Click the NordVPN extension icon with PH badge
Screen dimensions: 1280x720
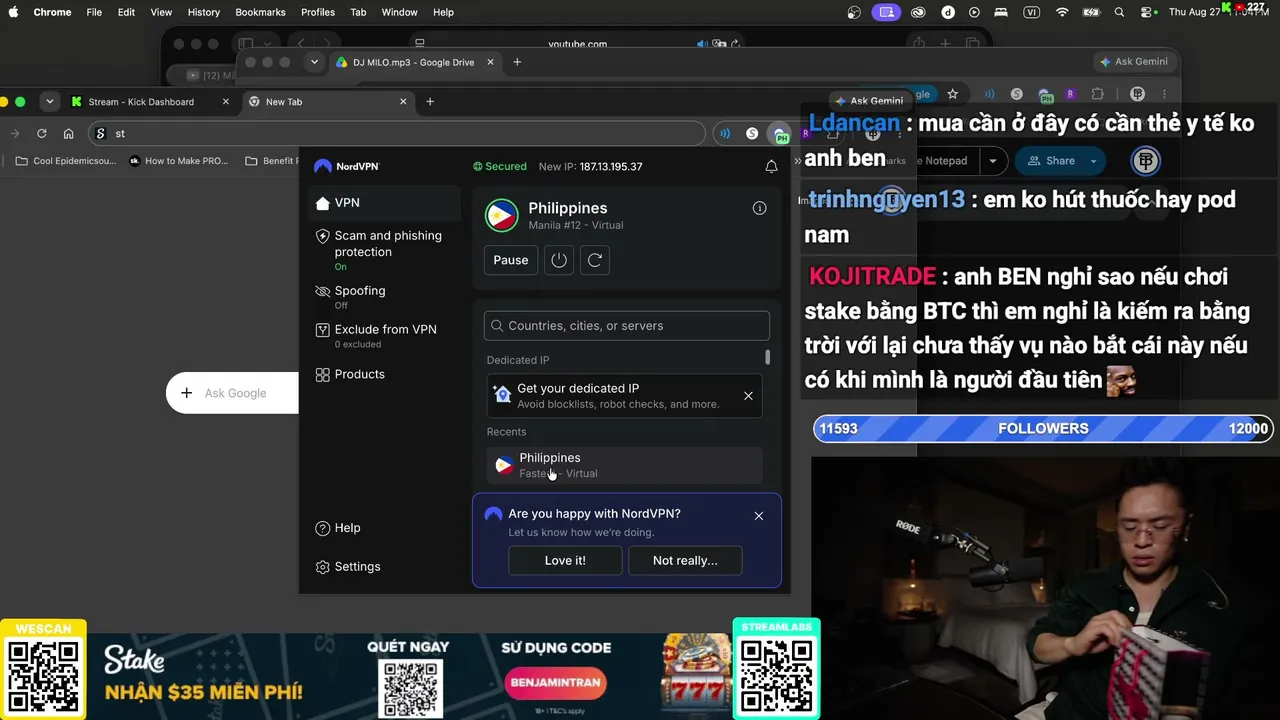click(x=779, y=134)
